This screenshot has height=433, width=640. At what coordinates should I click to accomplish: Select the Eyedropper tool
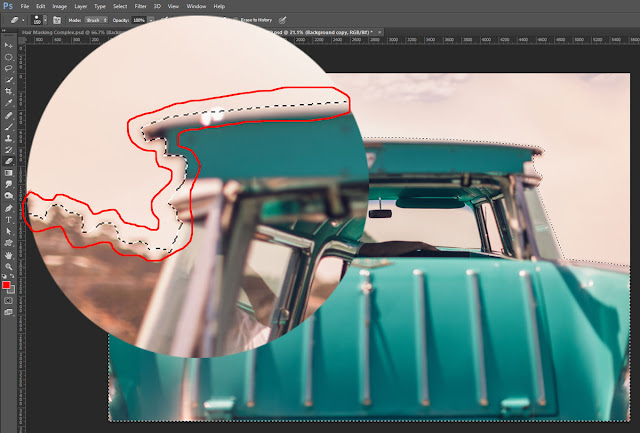(9, 103)
